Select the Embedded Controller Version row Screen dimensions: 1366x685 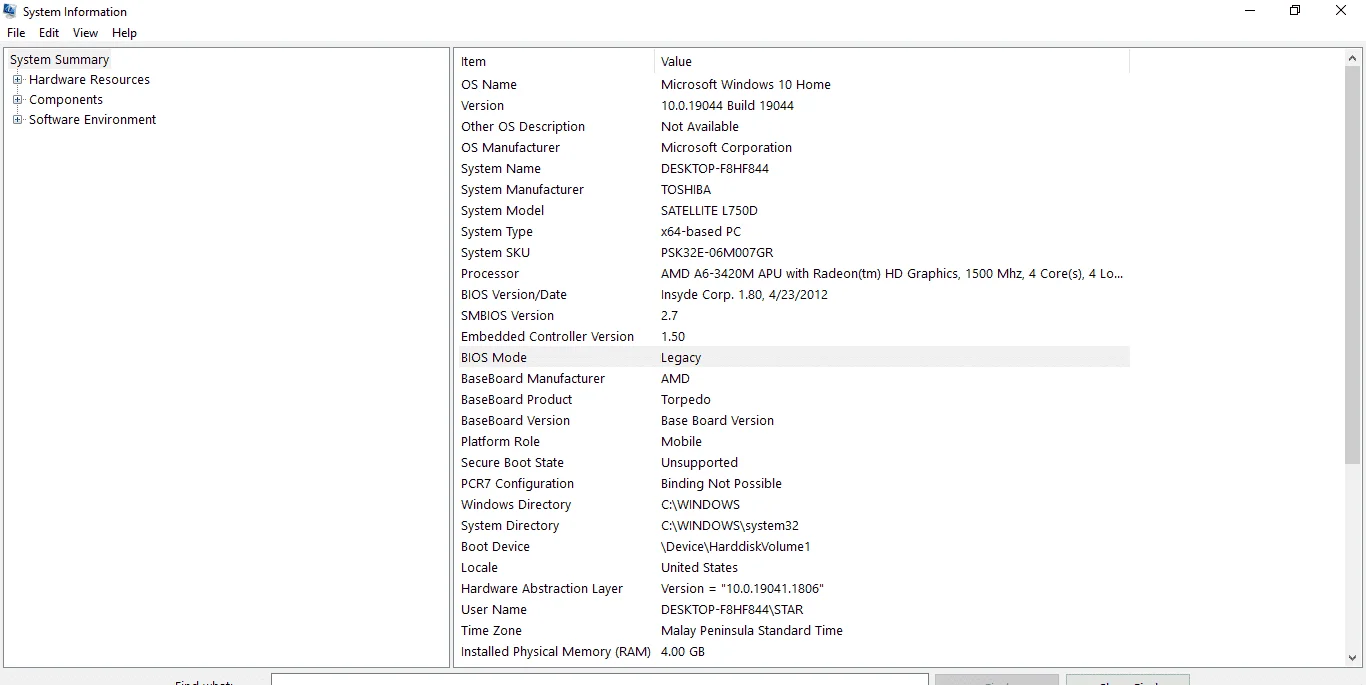(792, 337)
